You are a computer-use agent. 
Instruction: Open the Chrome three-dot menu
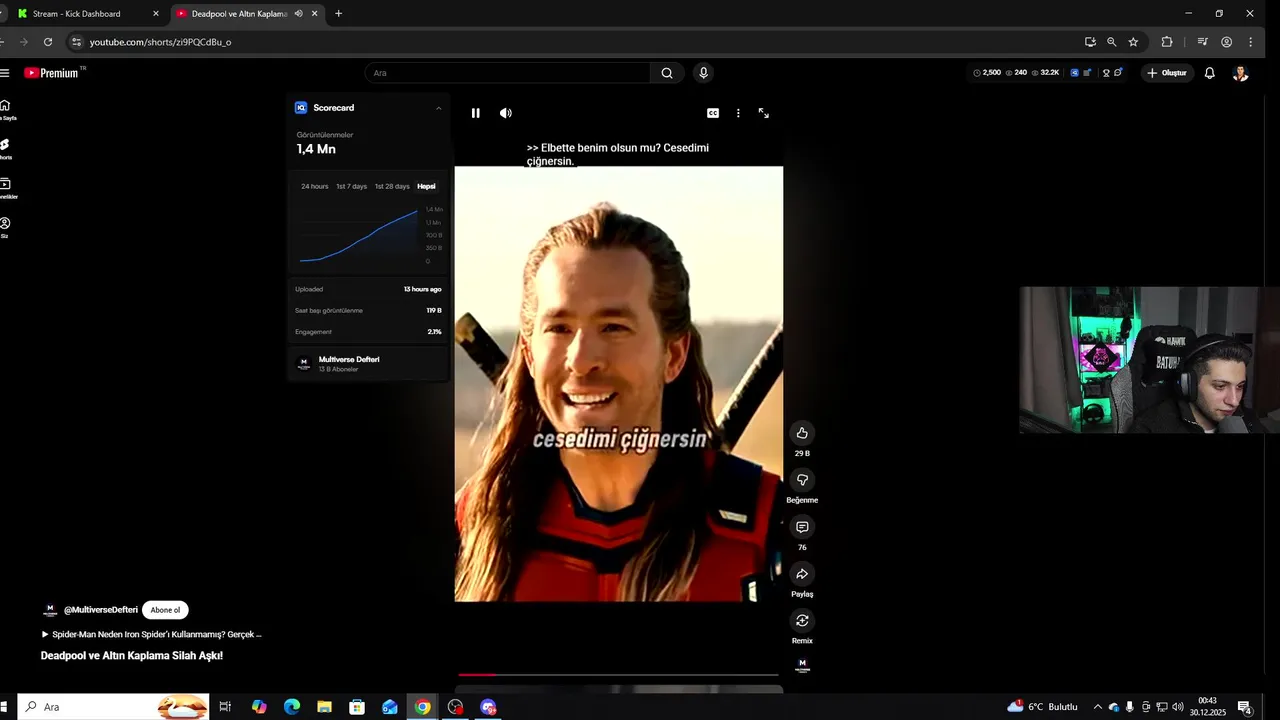point(1251,42)
